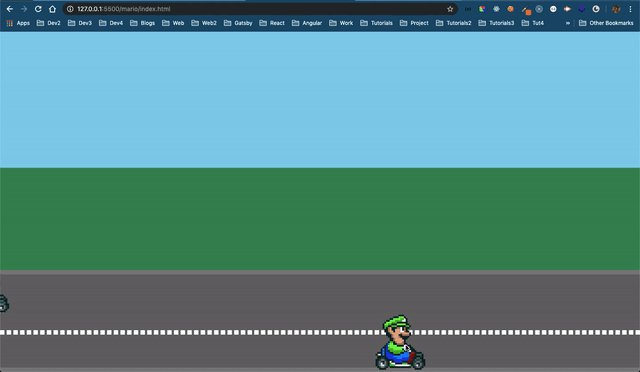Open the Tutorials3 bookmark folder
This screenshot has width=640, height=372.
[x=496, y=23]
